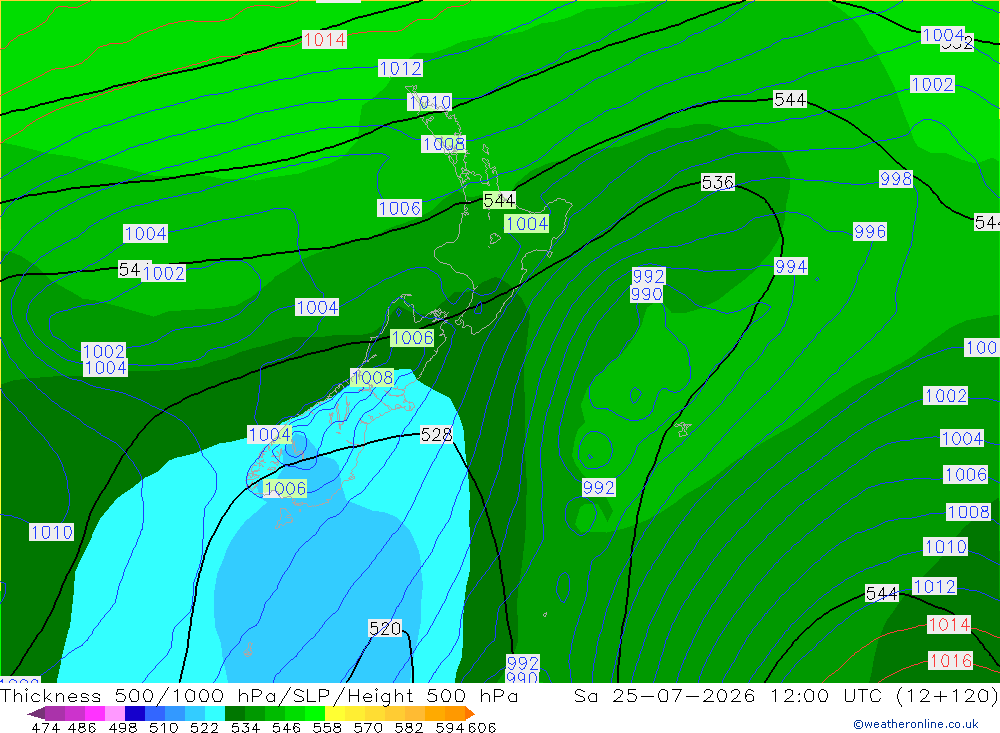Click the 582 legend value
The image size is (1000, 733).
409,727
